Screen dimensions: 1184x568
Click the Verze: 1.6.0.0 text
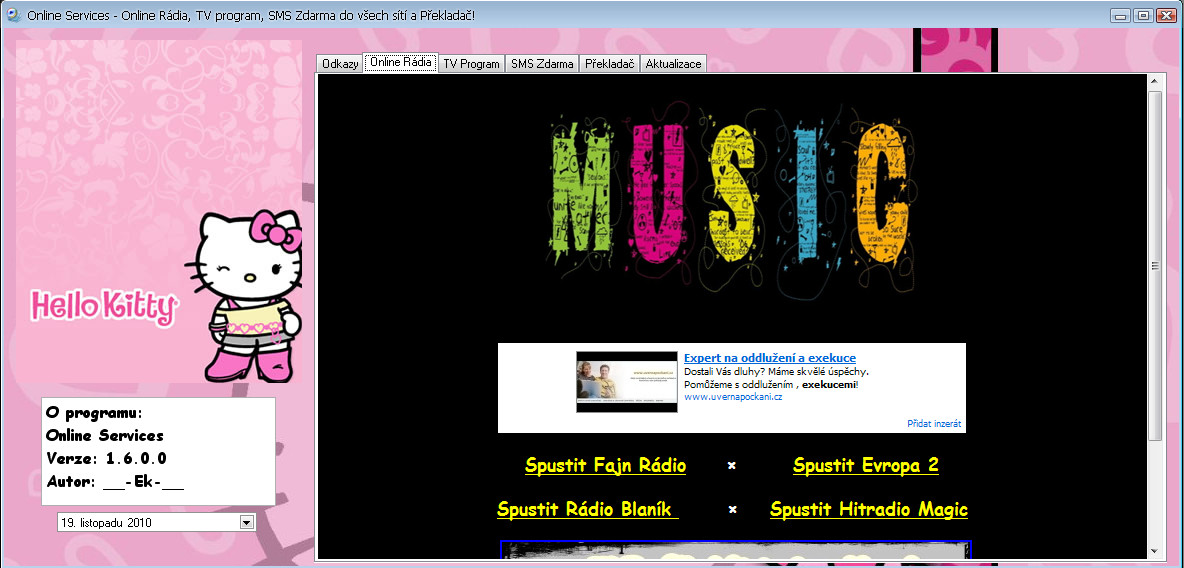pos(106,458)
